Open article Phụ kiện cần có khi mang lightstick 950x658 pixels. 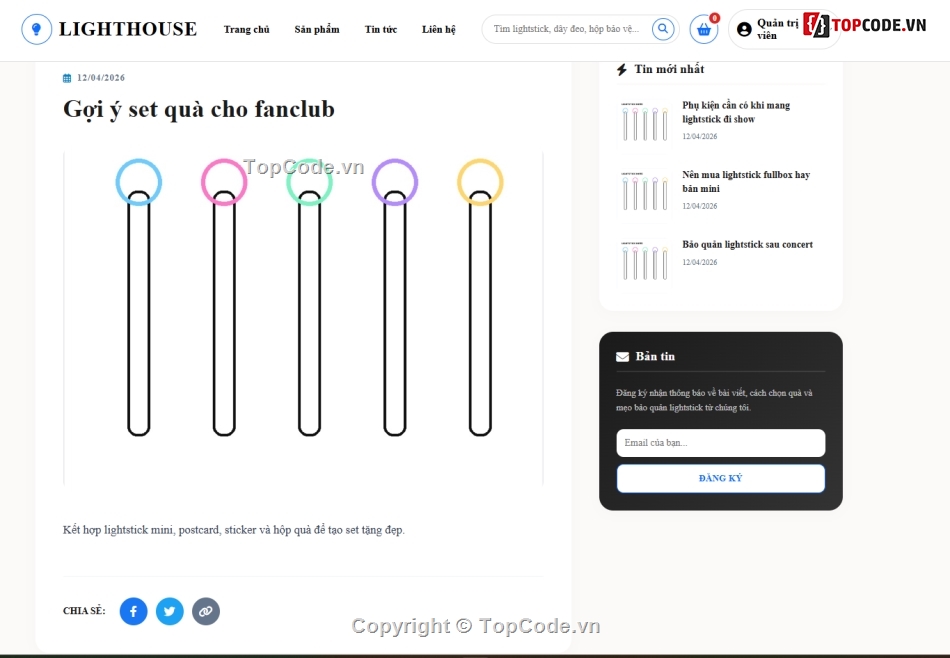pyautogui.click(x=736, y=112)
